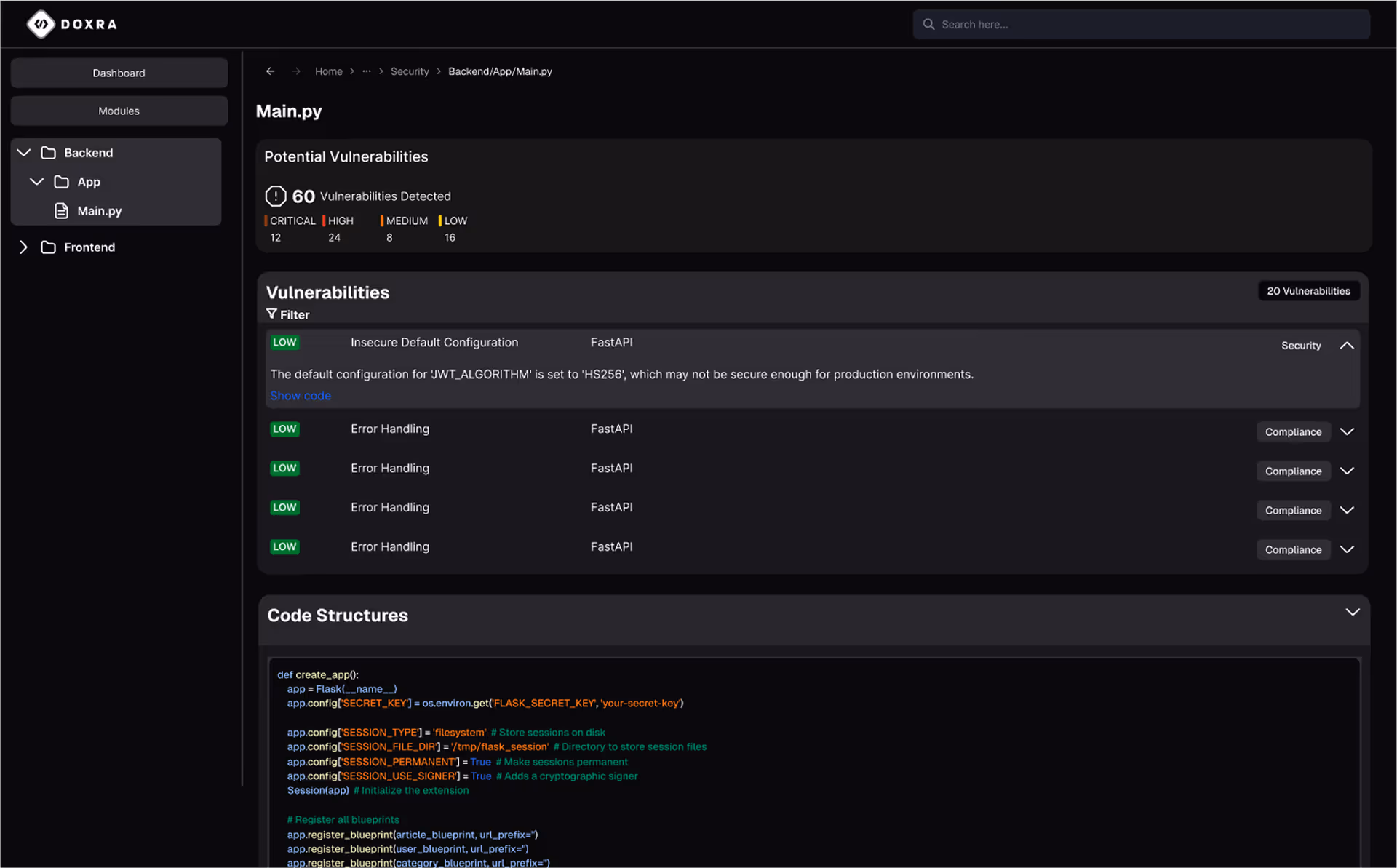Collapse the App folder chevron
Image resolution: width=1397 pixels, height=868 pixels.
tap(36, 181)
